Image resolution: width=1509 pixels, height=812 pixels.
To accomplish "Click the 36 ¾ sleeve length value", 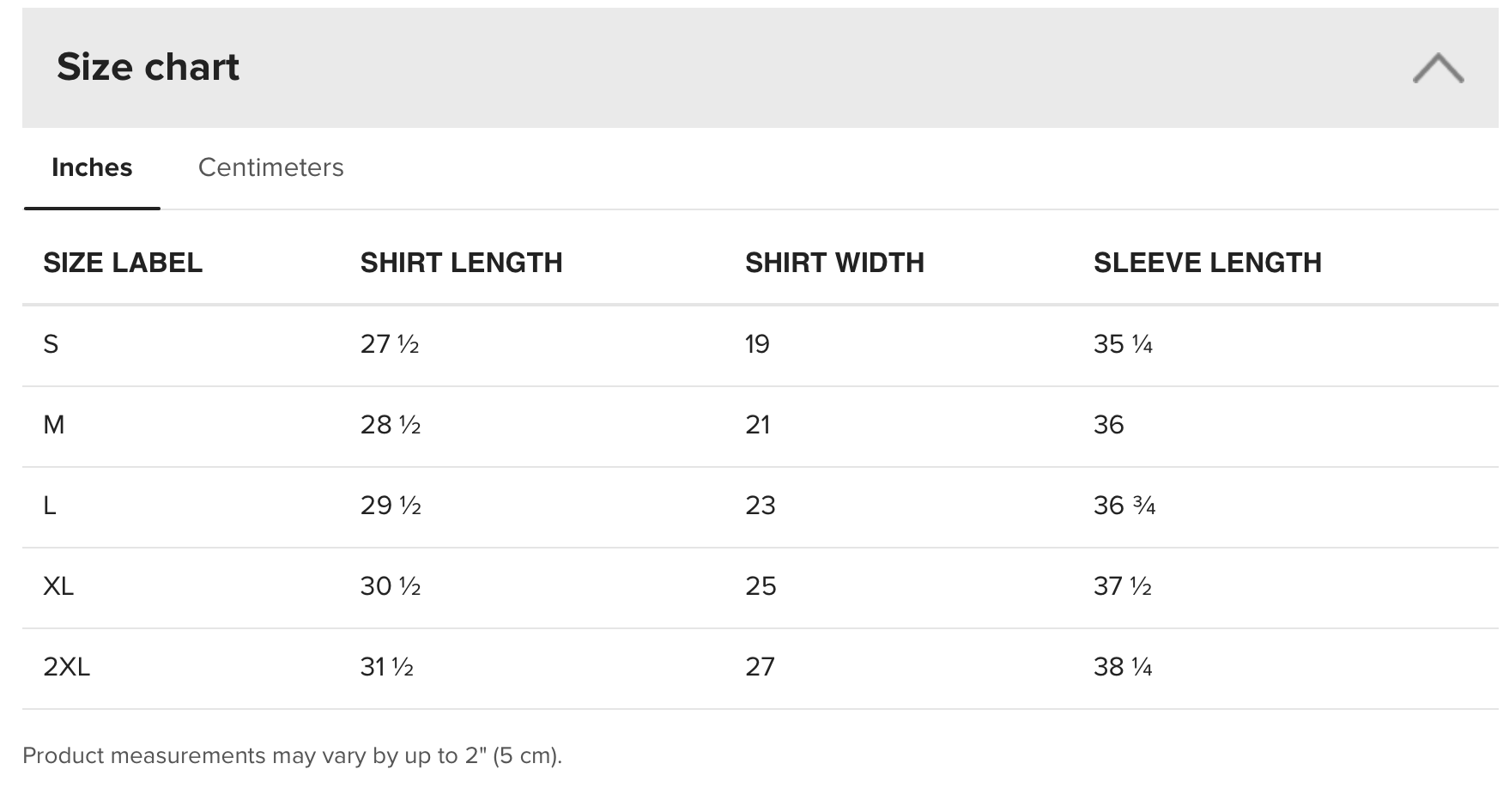I will click(x=1124, y=506).
